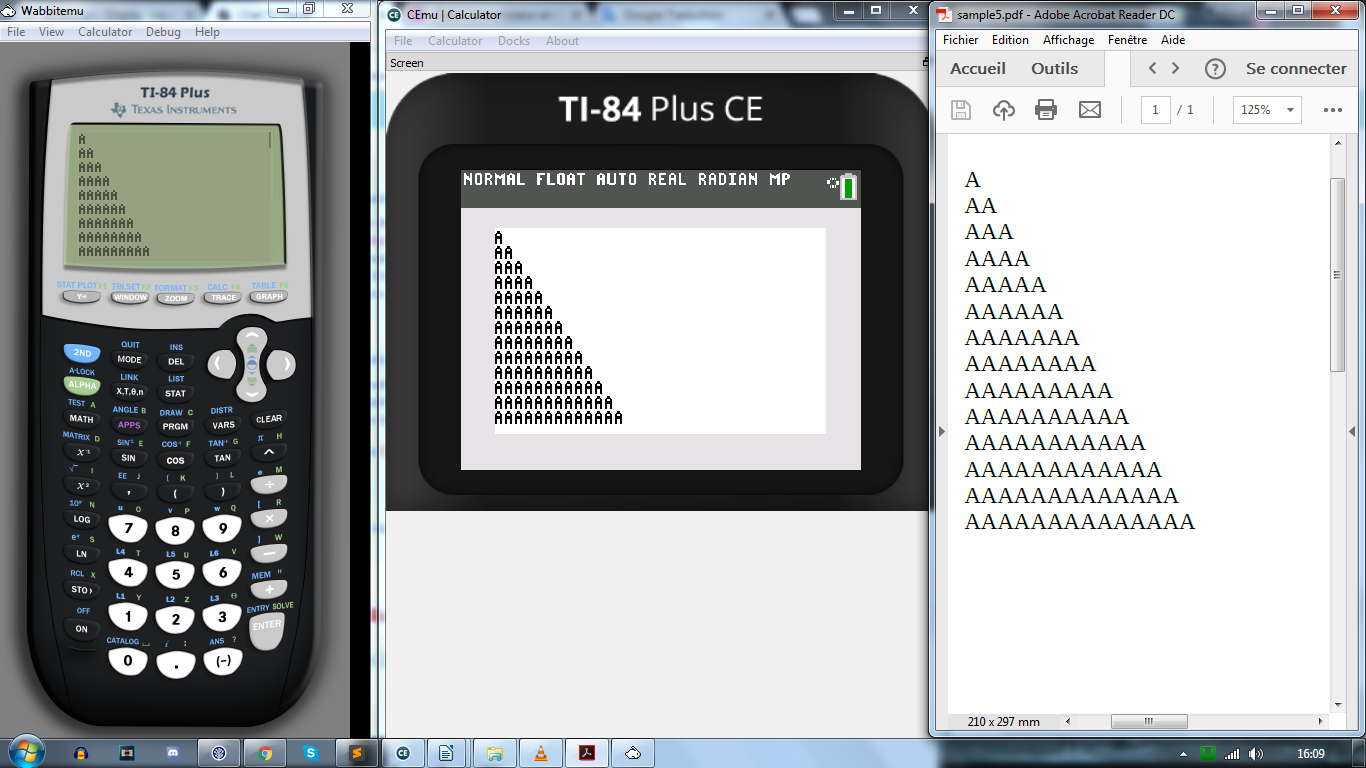1366x768 pixels.
Task: Click the number 5 key on the TI-84
Action: click(175, 574)
